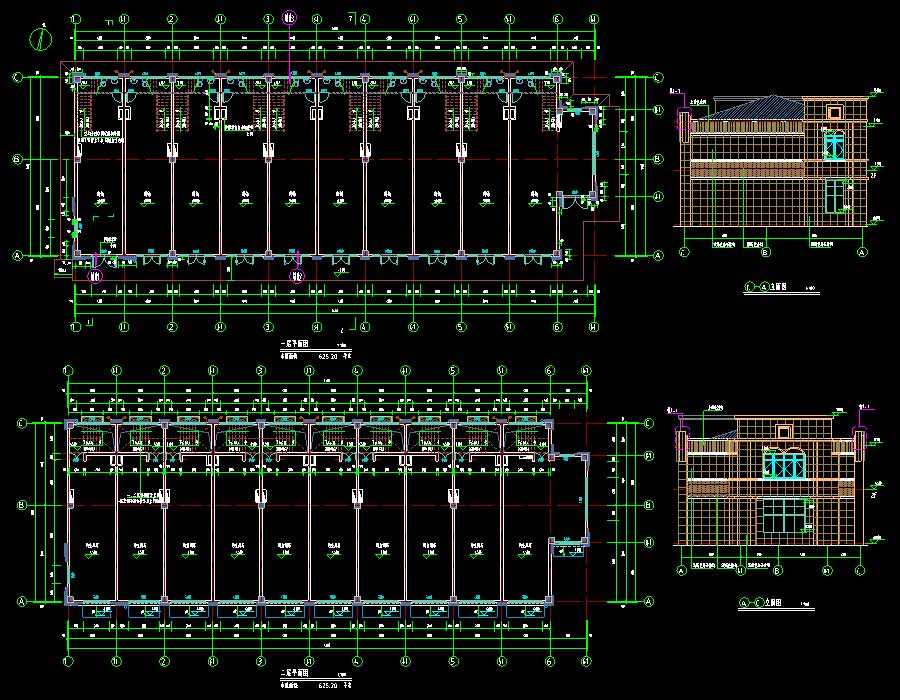Click the 625.20 area value under the lower plan title
Viewport: 900px width, 700px height.
point(328,685)
